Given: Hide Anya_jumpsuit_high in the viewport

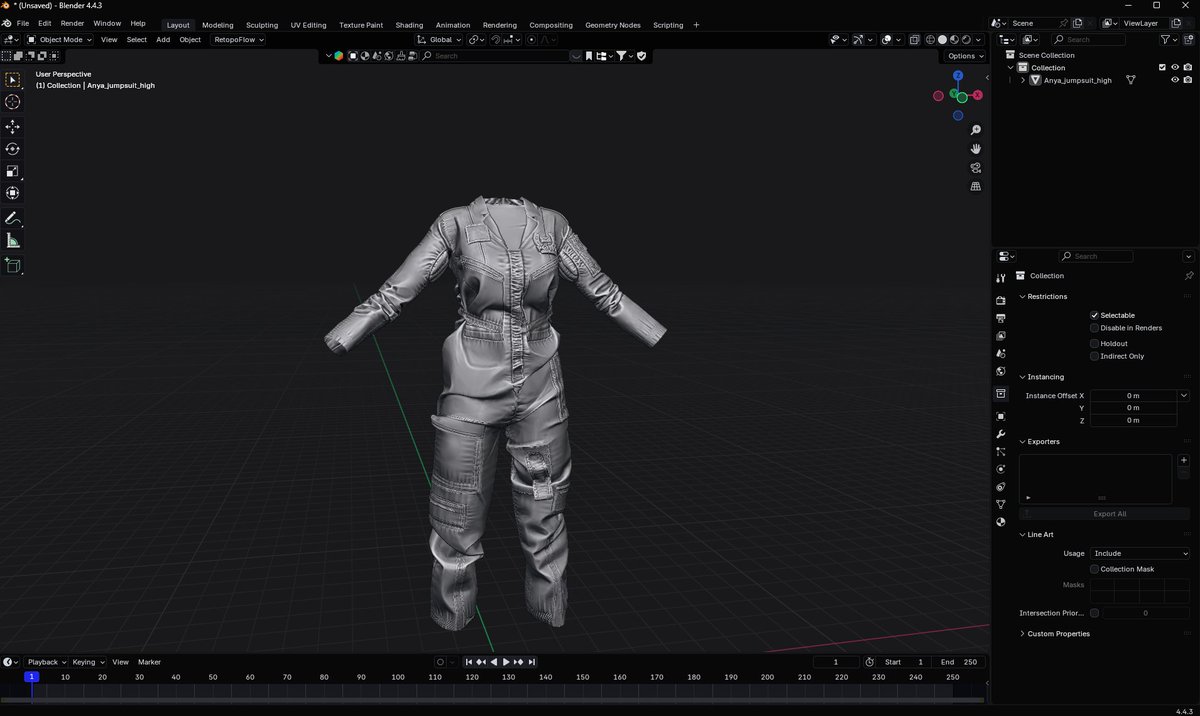Looking at the screenshot, I should point(1175,80).
